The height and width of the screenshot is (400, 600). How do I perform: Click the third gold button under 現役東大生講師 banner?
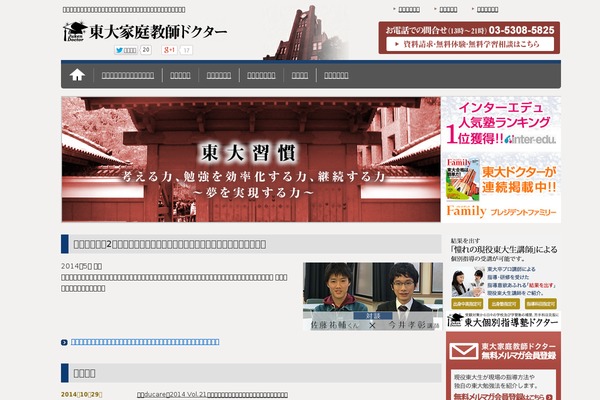(x=541, y=304)
